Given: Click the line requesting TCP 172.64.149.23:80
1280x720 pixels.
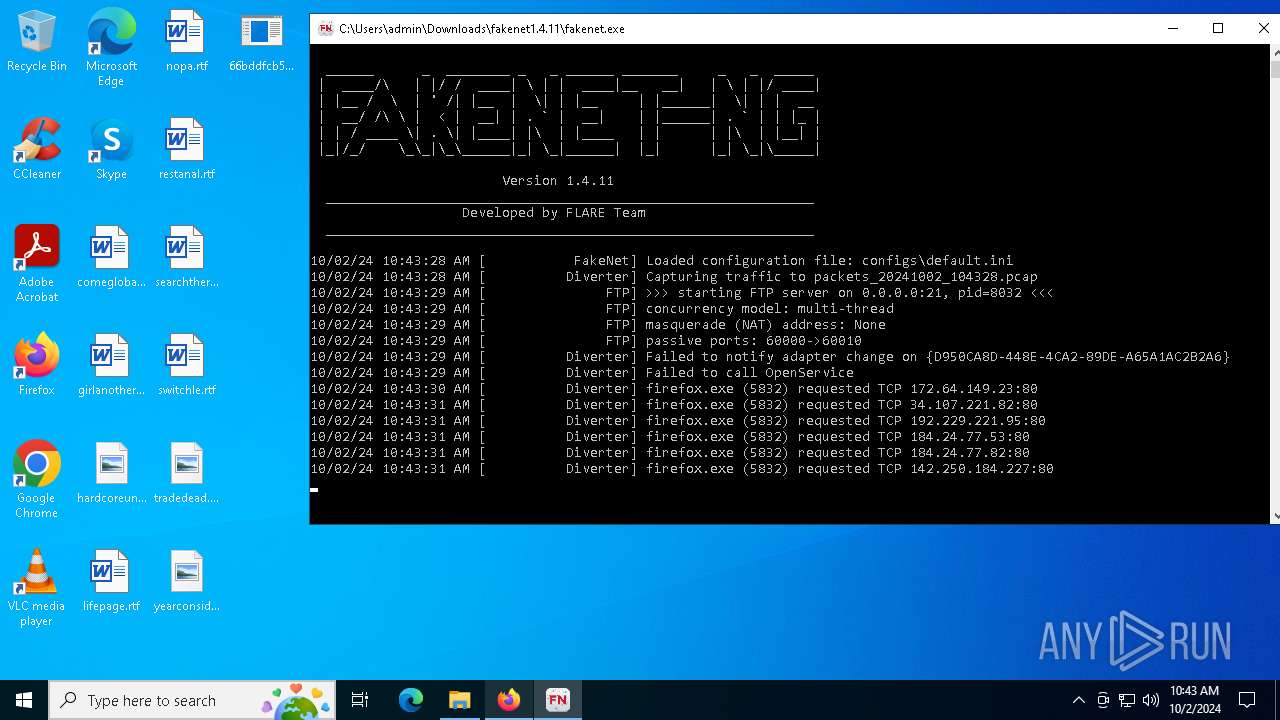Looking at the screenshot, I should click(674, 389).
